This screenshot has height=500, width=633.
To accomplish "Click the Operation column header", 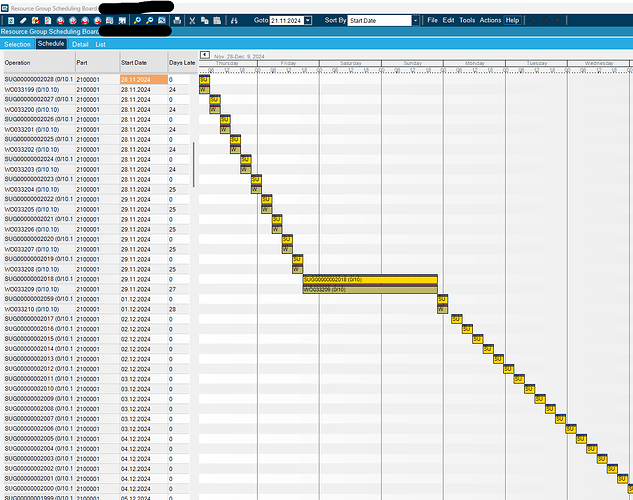I will tap(39, 63).
